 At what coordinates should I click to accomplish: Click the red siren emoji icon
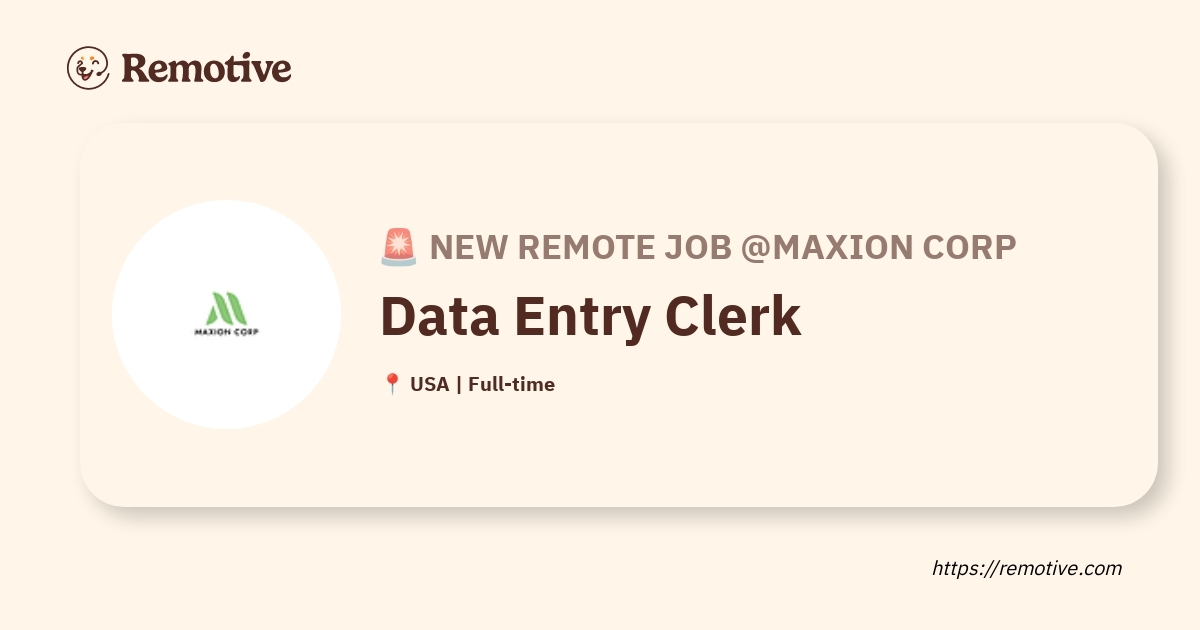pos(398,247)
